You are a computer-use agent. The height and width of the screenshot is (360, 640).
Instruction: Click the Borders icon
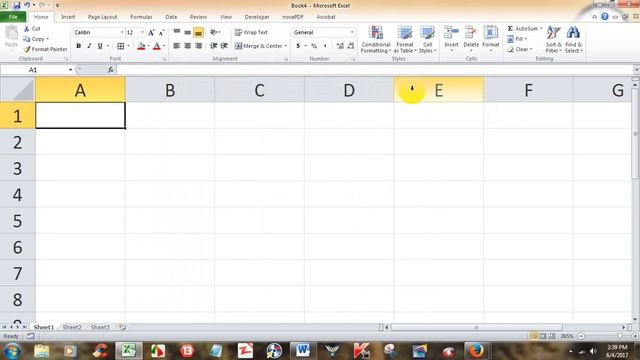click(x=120, y=46)
